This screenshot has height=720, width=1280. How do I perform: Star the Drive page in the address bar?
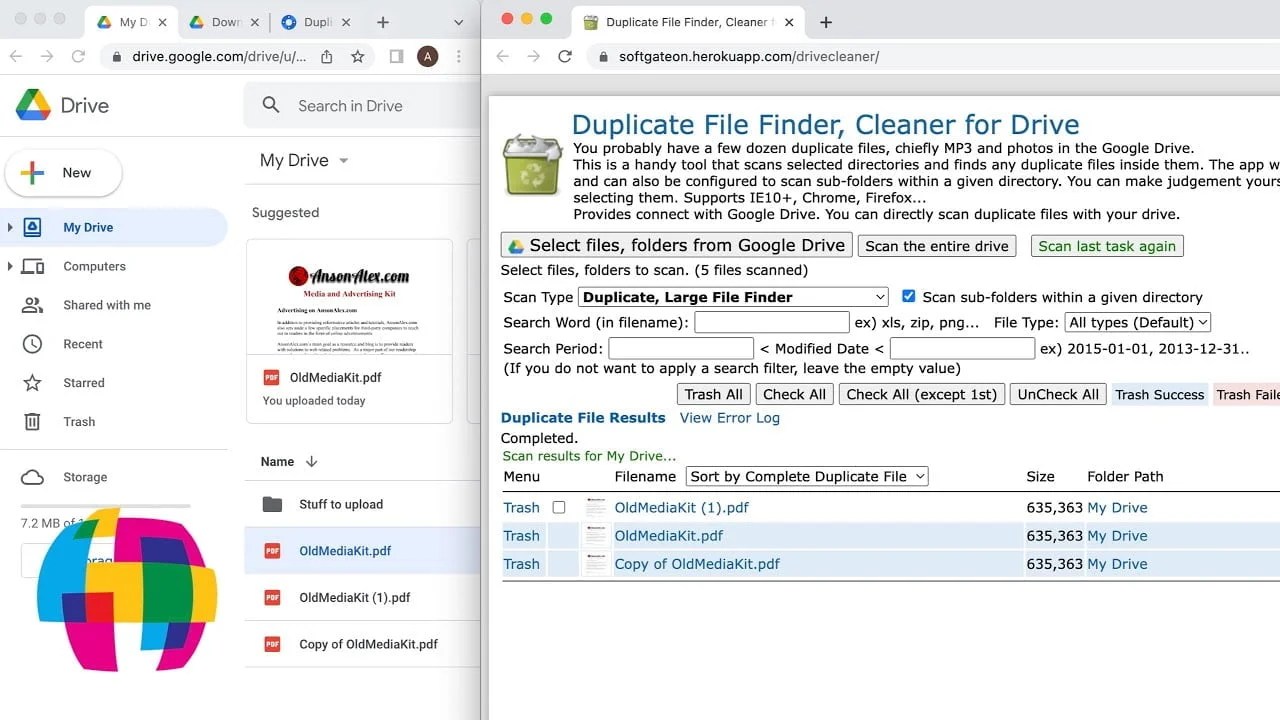coord(358,57)
